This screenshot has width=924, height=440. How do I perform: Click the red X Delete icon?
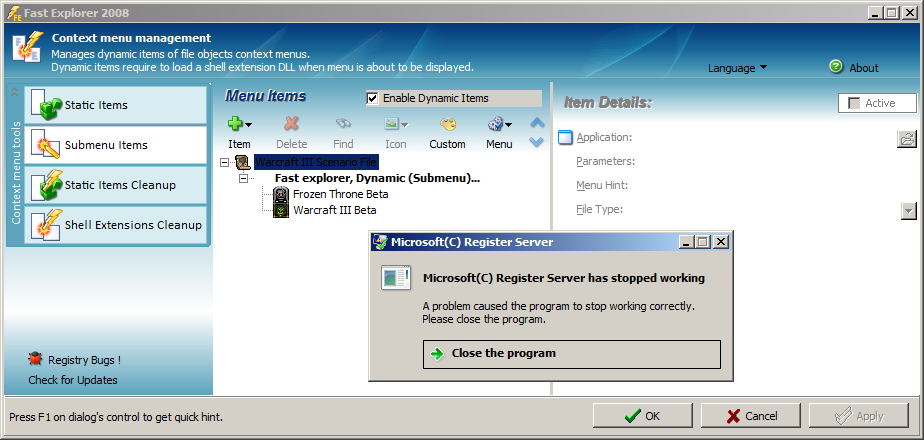pyautogui.click(x=291, y=124)
